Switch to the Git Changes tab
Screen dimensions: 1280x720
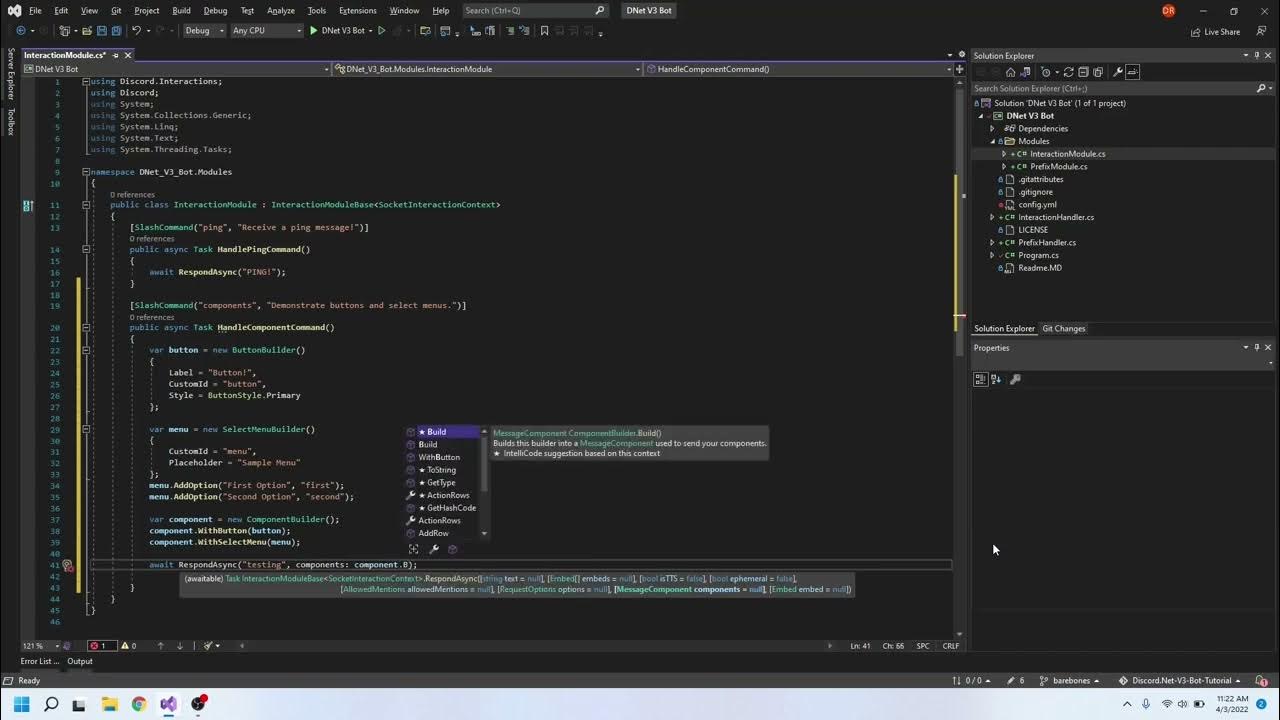[x=1063, y=328]
